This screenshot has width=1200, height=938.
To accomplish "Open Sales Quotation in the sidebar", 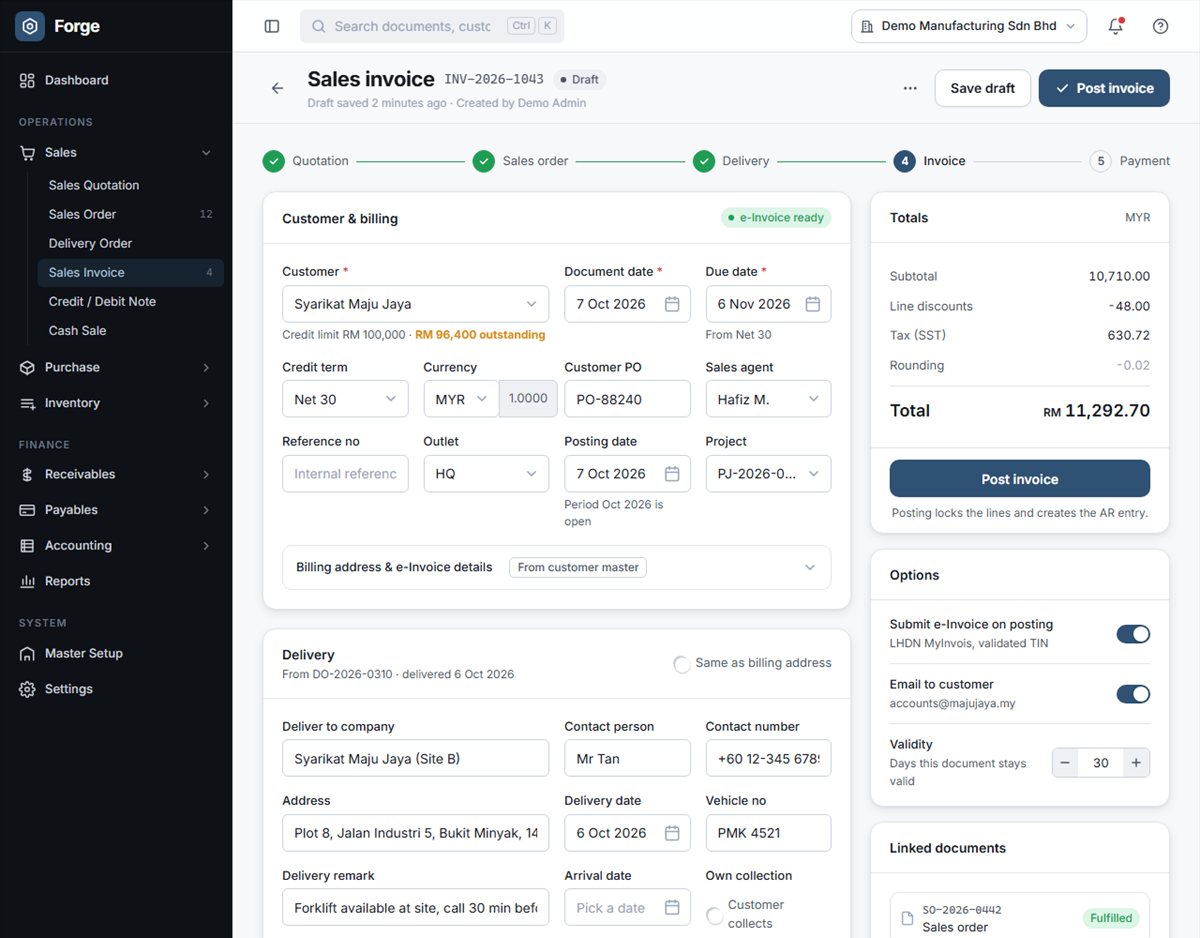I will point(130,185).
